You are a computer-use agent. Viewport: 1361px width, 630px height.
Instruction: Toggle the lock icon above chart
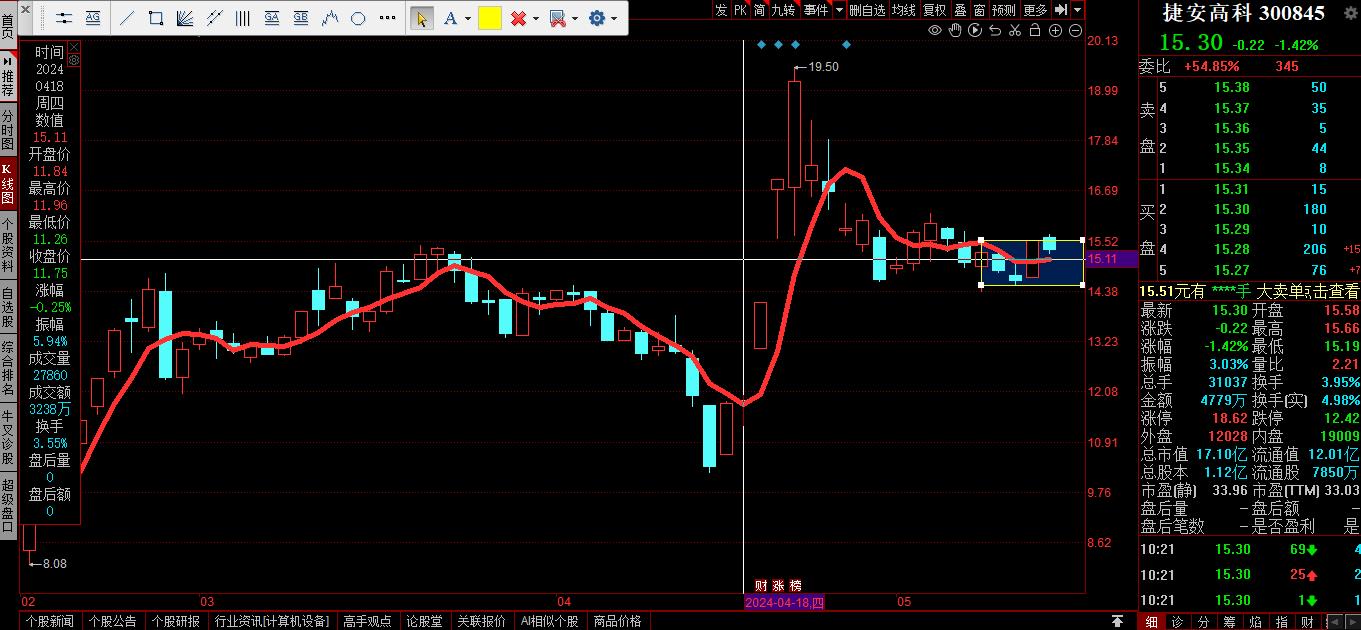pos(1035,31)
